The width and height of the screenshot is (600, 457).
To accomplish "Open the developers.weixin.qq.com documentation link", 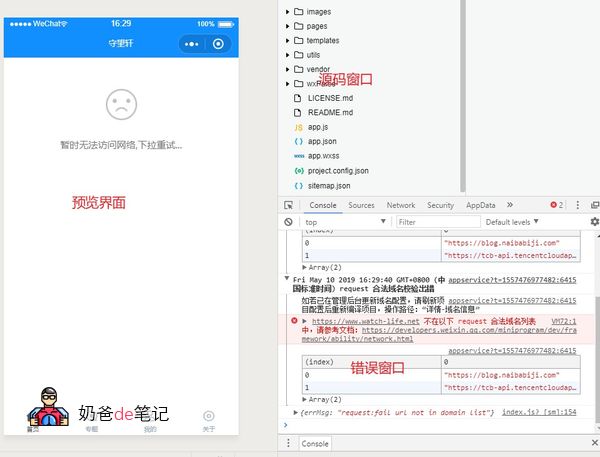I will (x=439, y=335).
